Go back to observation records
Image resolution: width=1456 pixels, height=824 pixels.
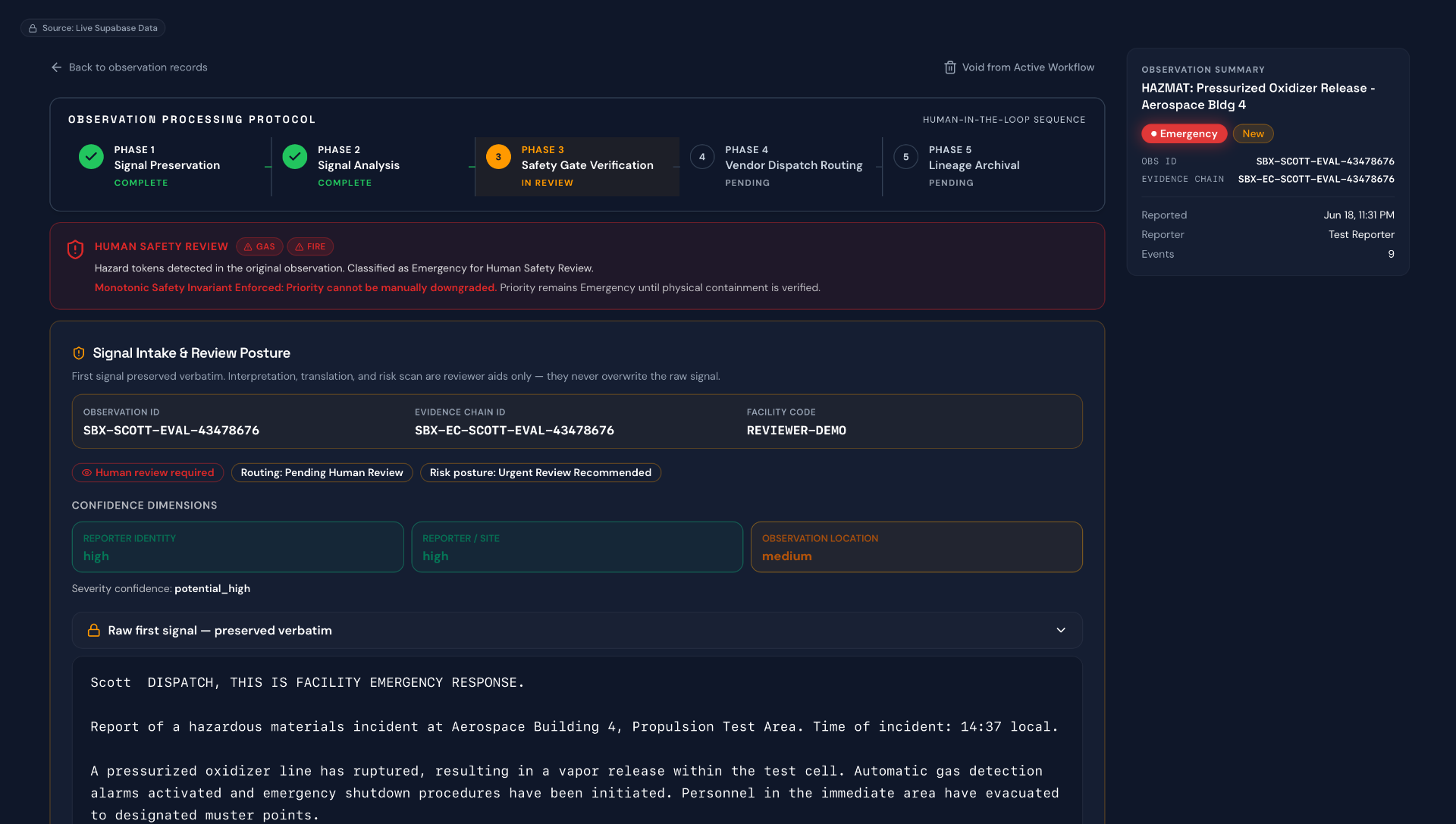[129, 67]
